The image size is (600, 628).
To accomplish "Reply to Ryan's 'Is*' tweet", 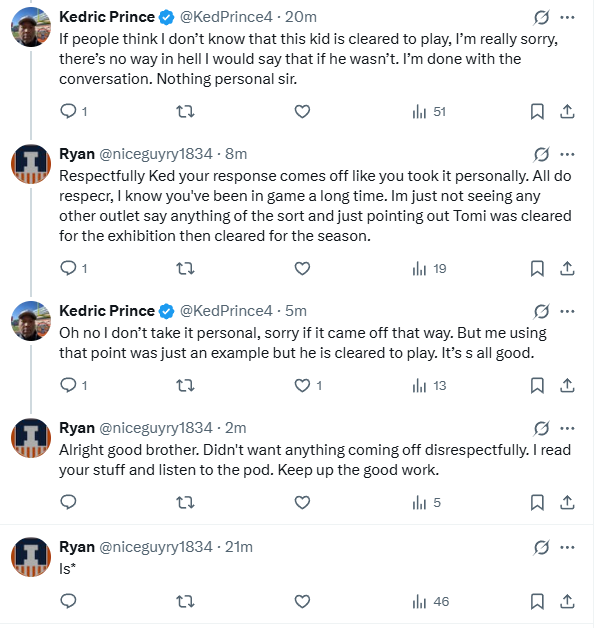I will tap(69, 601).
